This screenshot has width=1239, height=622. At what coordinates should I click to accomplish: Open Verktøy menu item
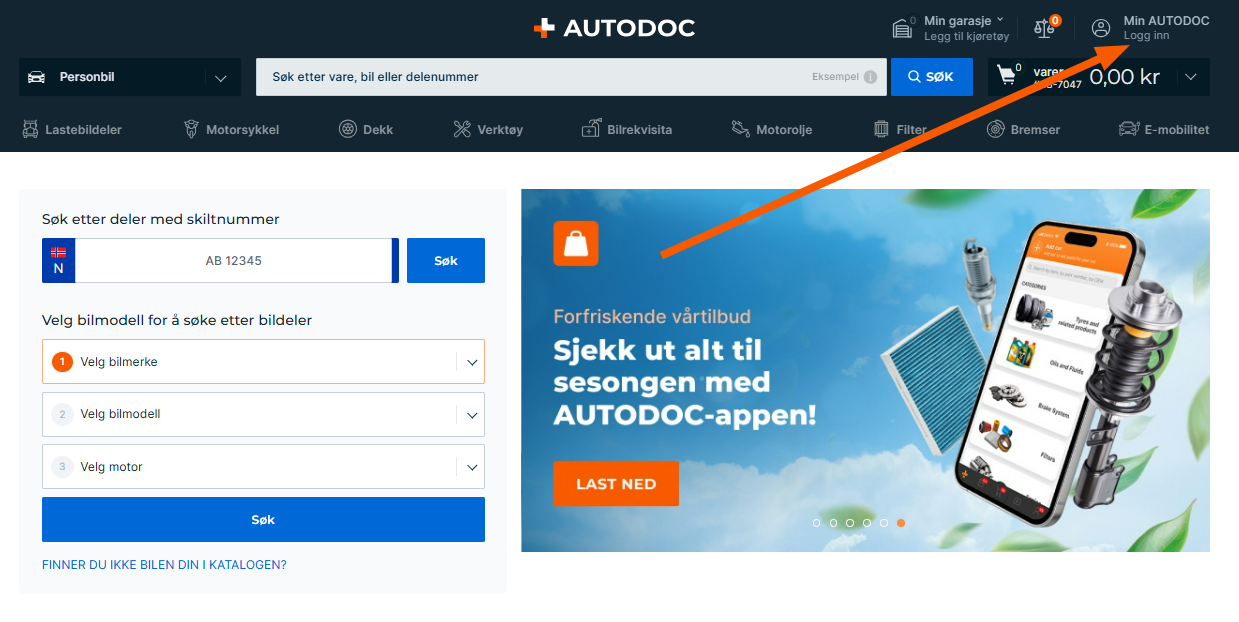tap(488, 129)
